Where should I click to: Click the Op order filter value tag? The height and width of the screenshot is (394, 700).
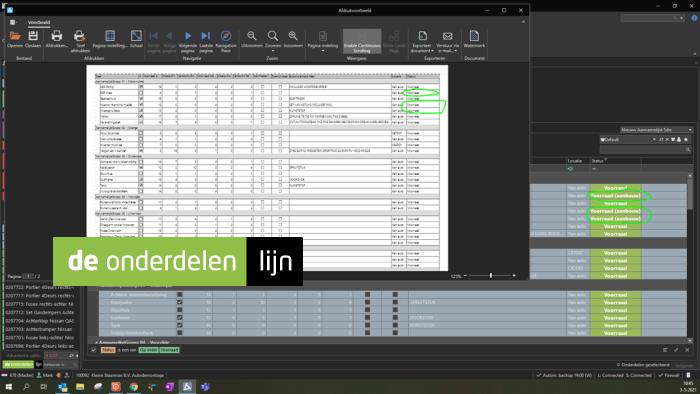click(x=149, y=350)
